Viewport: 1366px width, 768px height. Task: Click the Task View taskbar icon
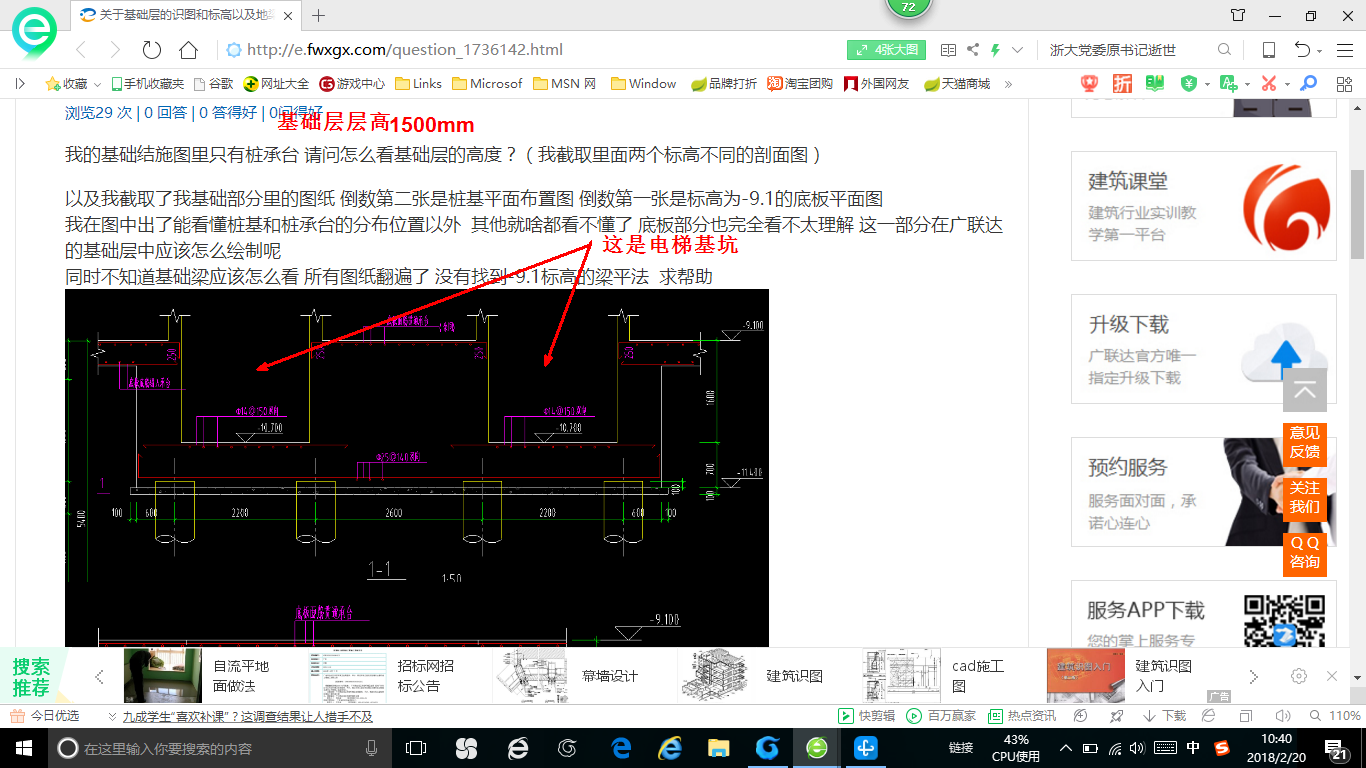(415, 748)
